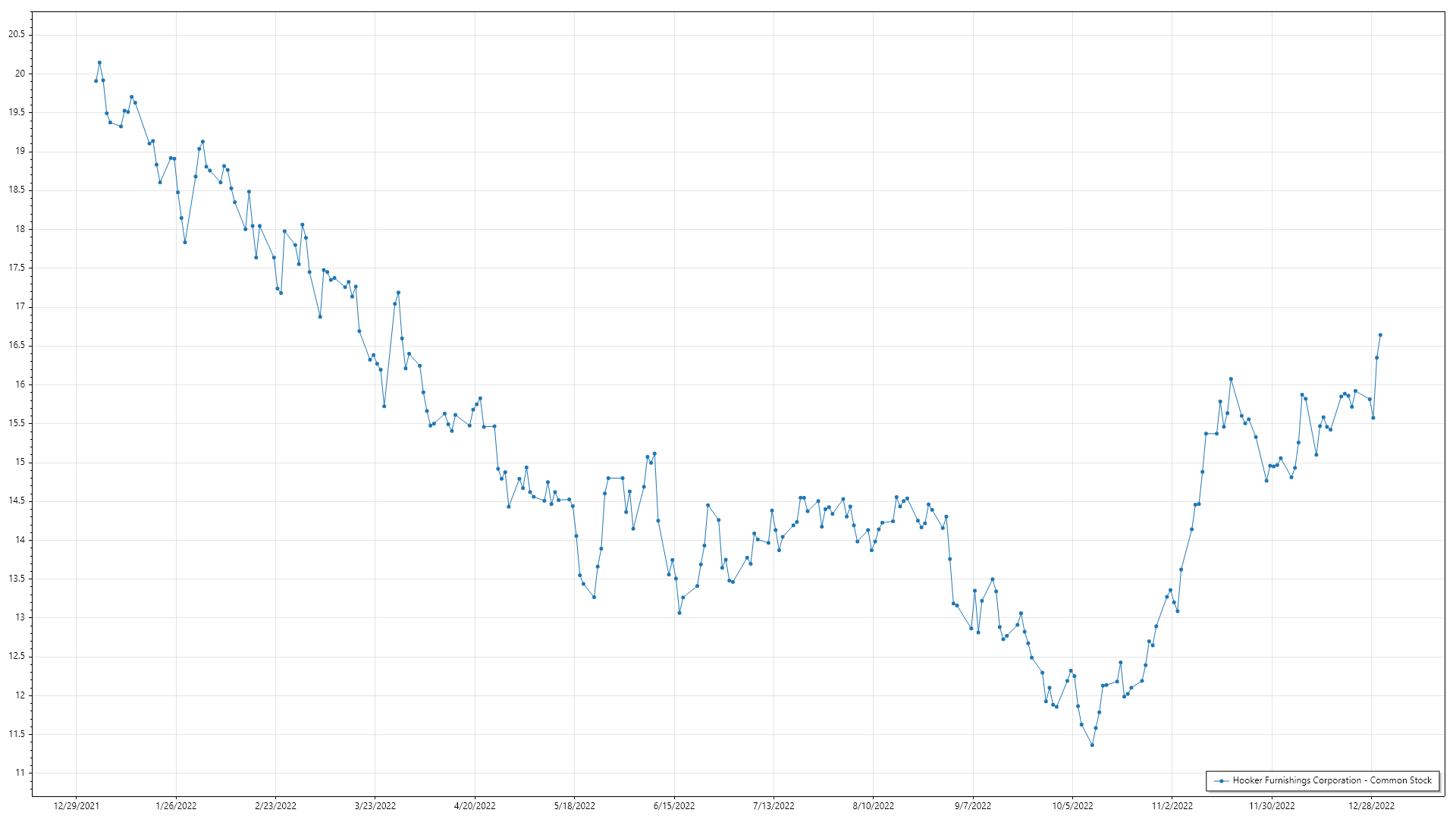Click the 13.5 y-axis tick label
Image resolution: width=1456 pixels, height=819 pixels.
[17, 579]
